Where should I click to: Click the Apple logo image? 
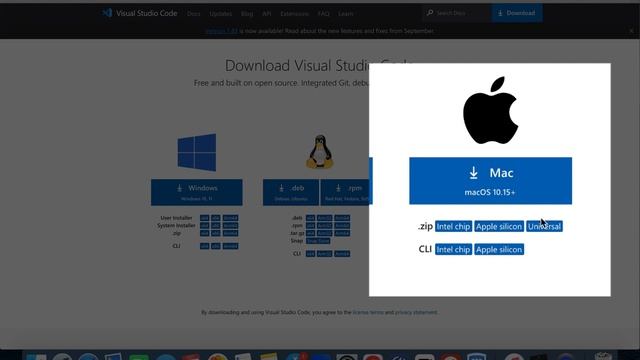point(490,110)
